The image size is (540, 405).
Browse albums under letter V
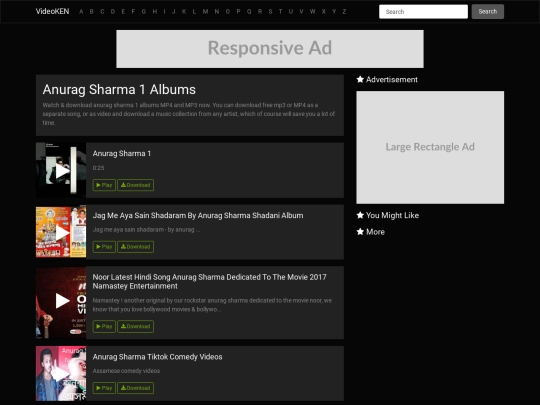click(301, 11)
